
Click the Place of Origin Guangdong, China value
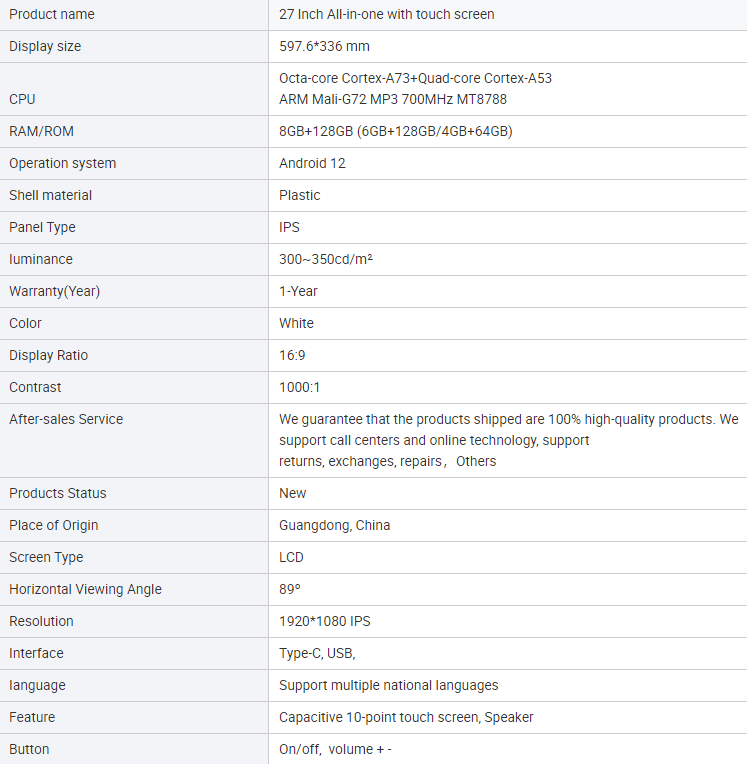pyautogui.click(x=335, y=525)
